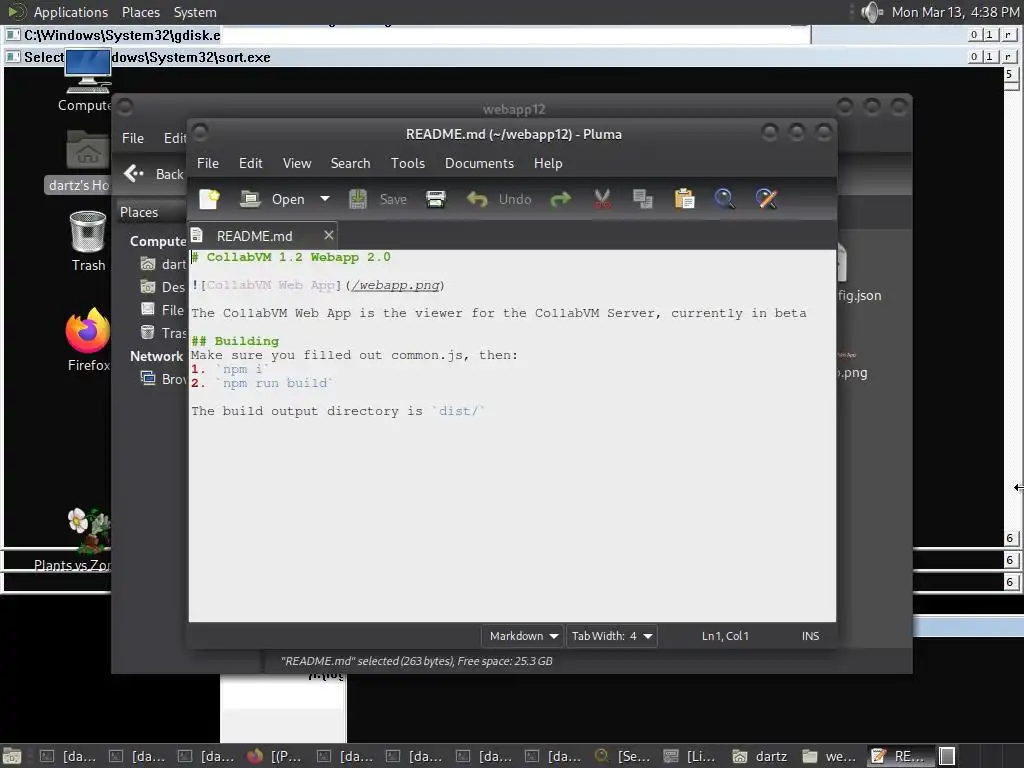Screen dimensions: 1024x768
Task: Save the README.md document
Action: [x=377, y=199]
